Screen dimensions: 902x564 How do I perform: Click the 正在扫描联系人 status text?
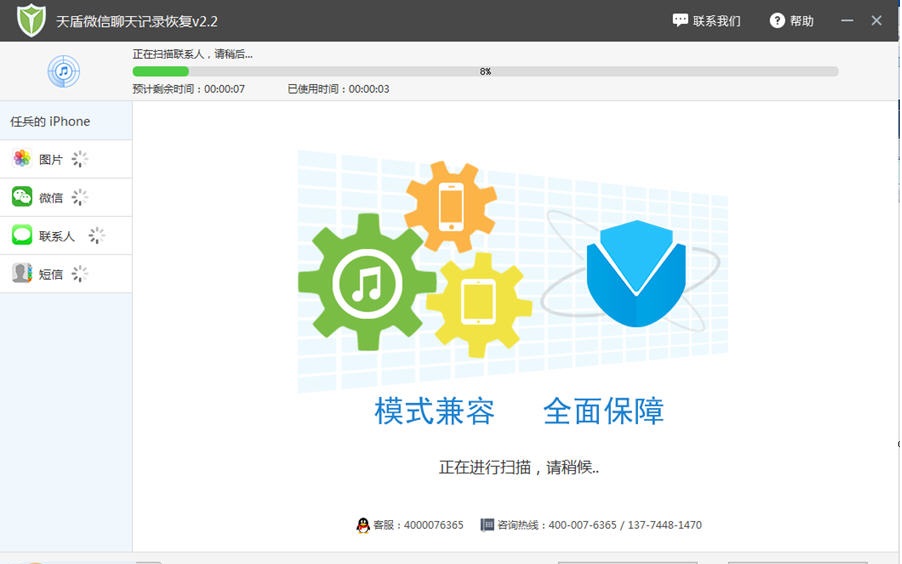[193, 54]
